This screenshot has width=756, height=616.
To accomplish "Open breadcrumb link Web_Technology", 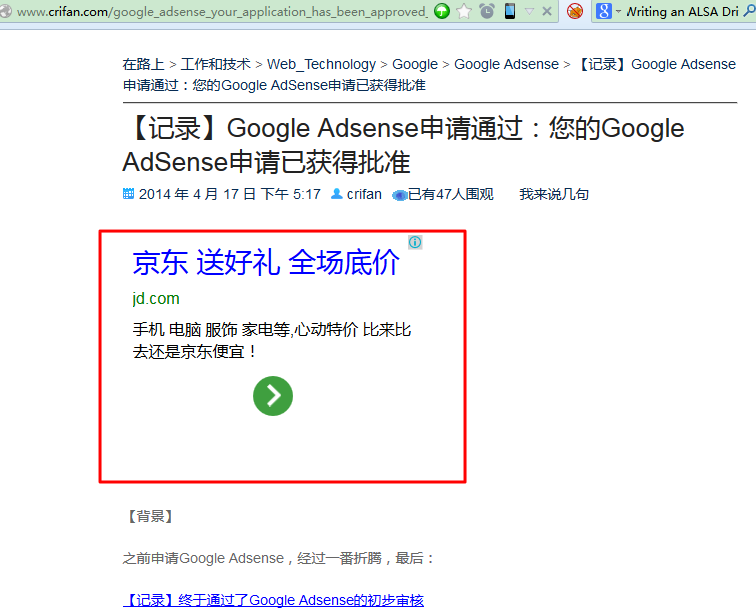I will pos(321,64).
